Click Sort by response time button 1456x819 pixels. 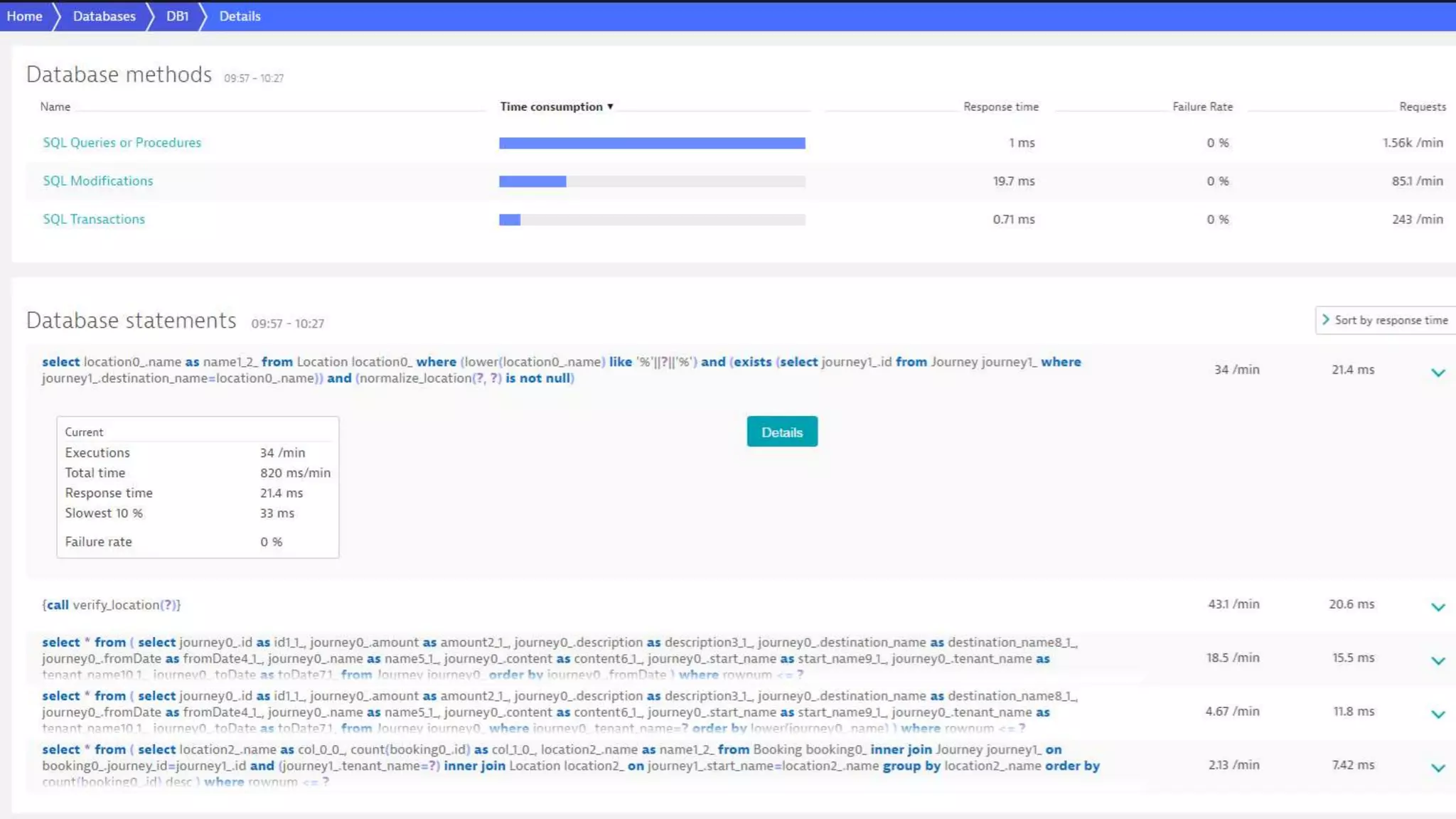1391,320
